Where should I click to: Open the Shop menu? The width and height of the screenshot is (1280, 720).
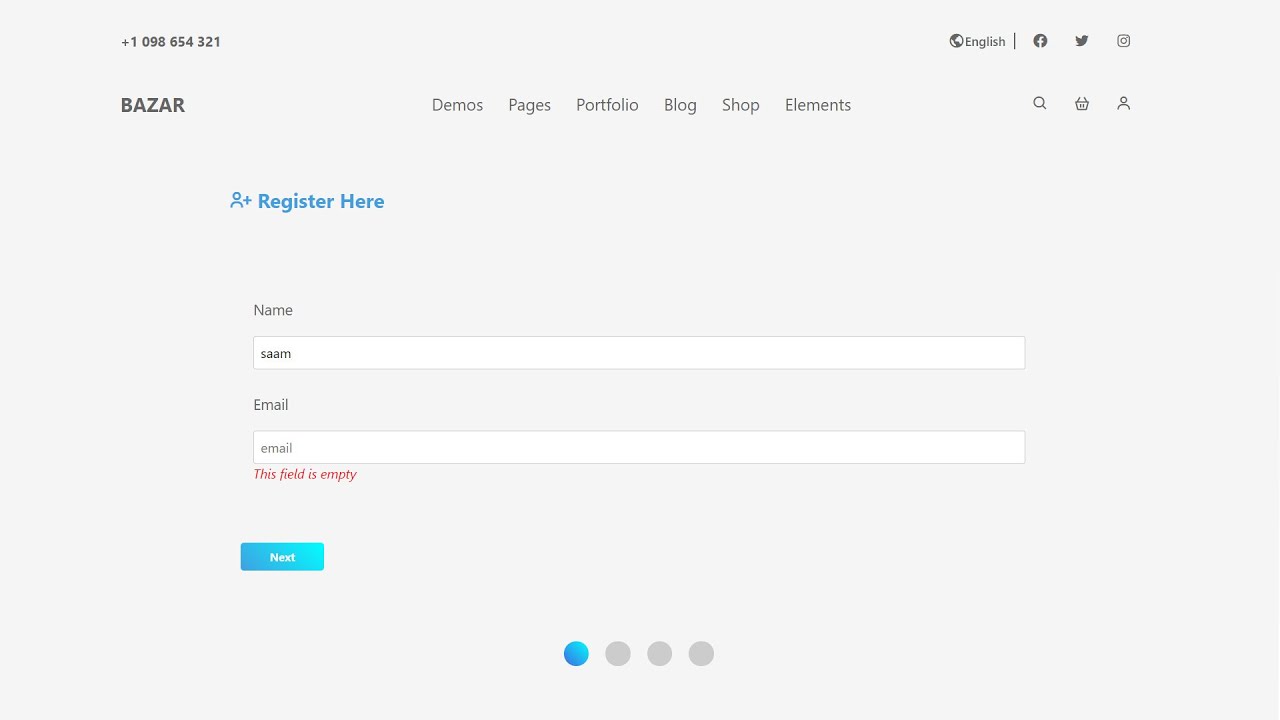click(741, 105)
